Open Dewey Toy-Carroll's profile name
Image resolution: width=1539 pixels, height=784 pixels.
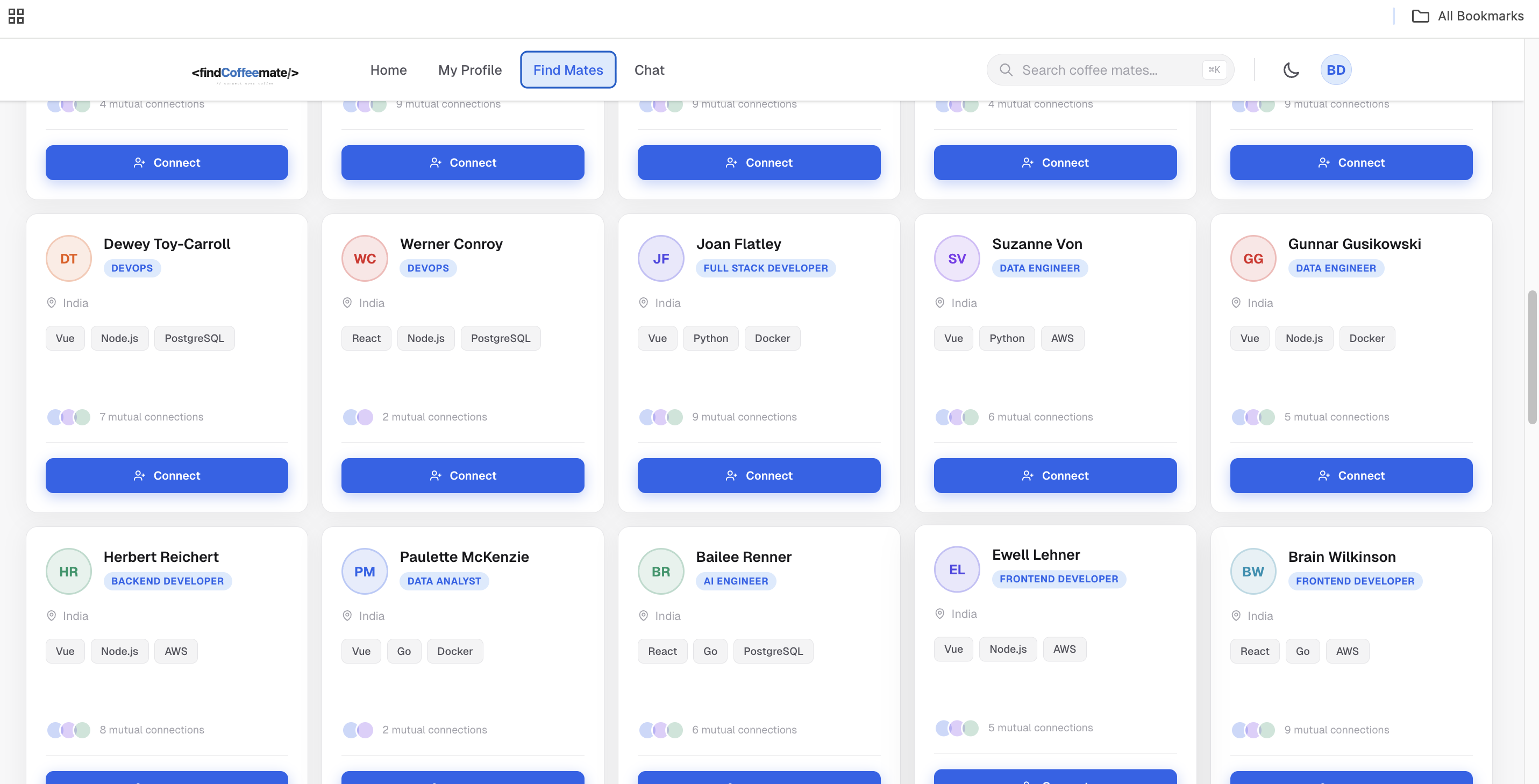tap(167, 244)
